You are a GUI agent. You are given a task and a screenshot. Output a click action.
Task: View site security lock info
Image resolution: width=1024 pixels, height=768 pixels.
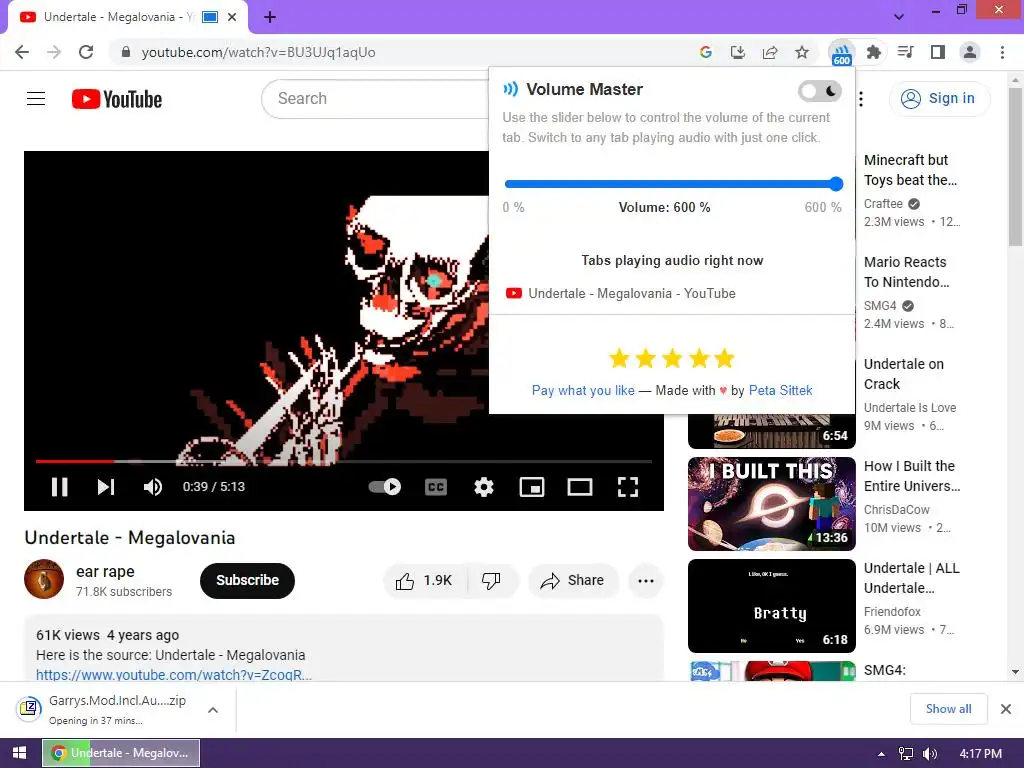126,52
